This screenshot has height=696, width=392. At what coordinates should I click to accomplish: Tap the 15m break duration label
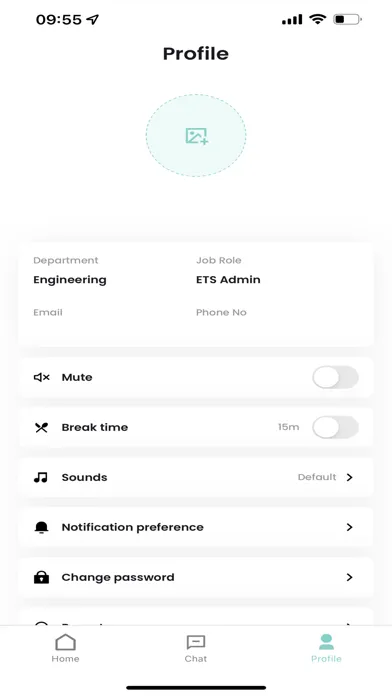[289, 427]
